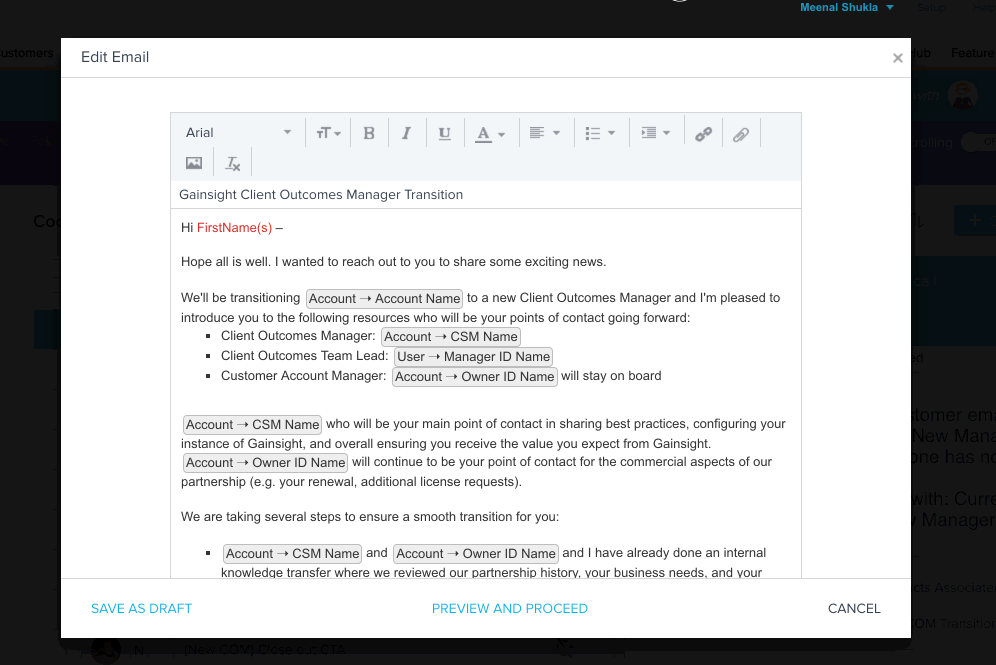Screen dimensions: 996x665
Task: Open the font color picker
Action: (490, 133)
